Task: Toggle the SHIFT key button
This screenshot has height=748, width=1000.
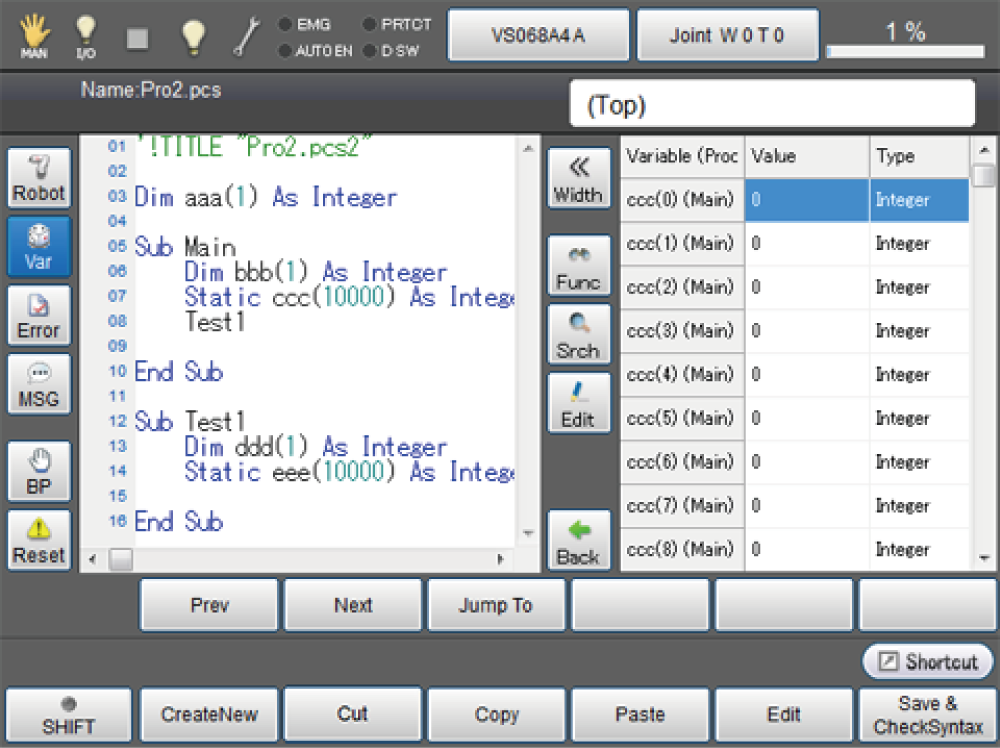Action: pos(68,716)
